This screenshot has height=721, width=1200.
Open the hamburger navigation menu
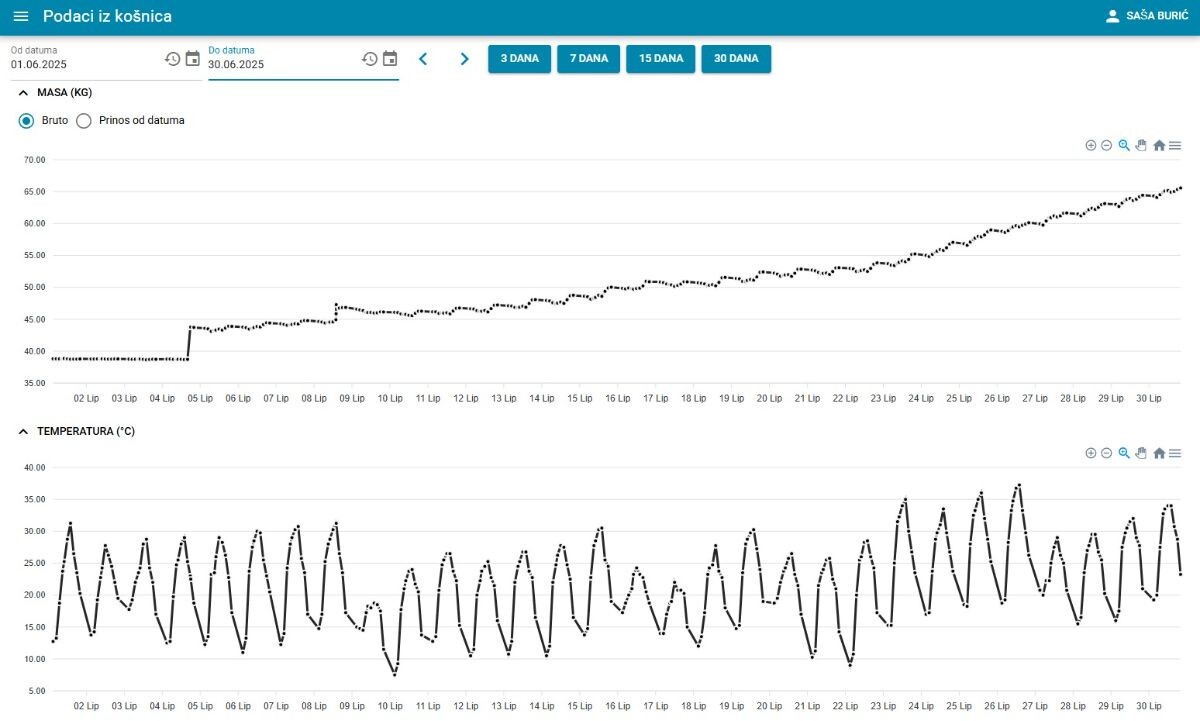(x=21, y=17)
